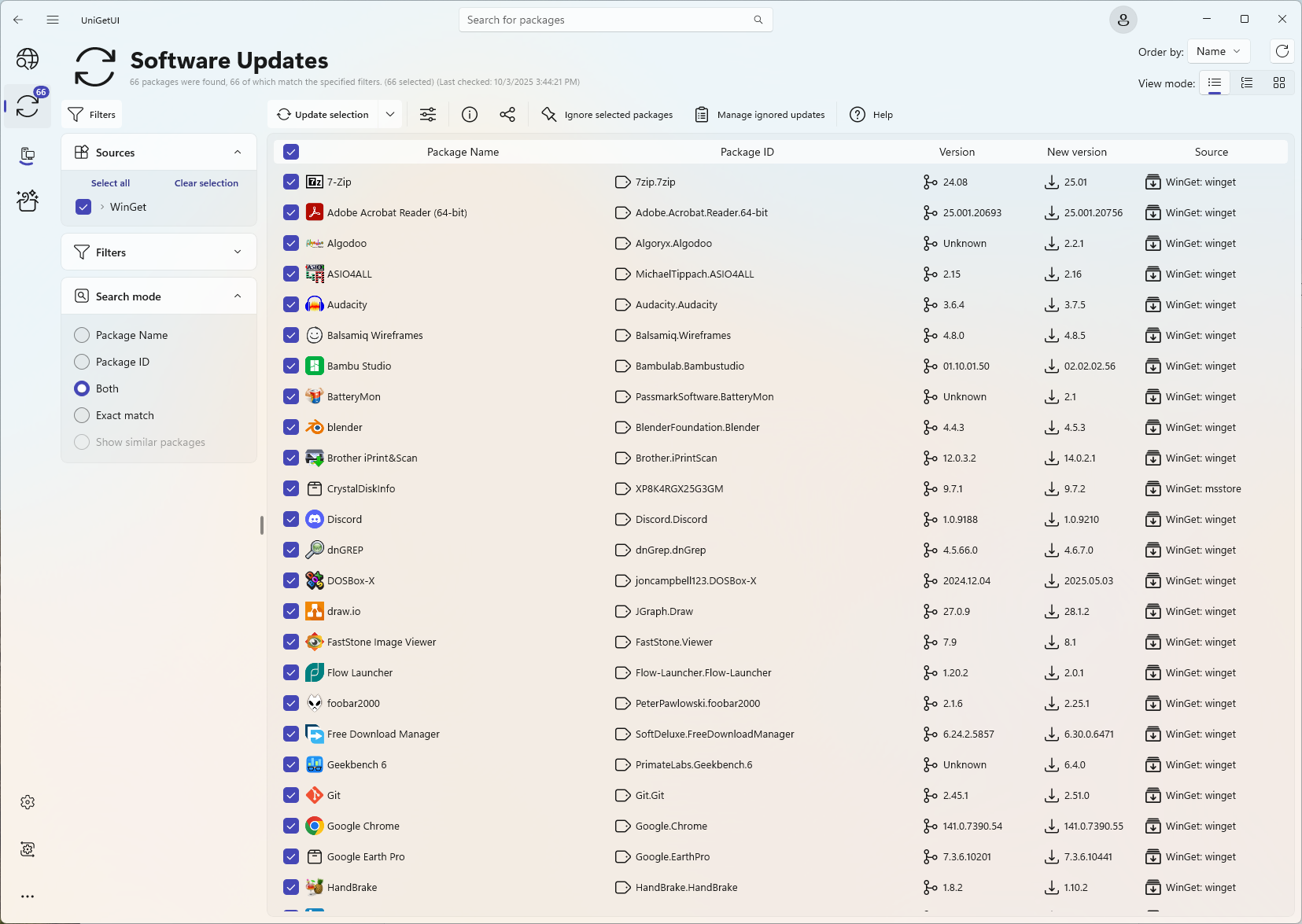
Task: Collapse the Sources panel
Action: 238,152
